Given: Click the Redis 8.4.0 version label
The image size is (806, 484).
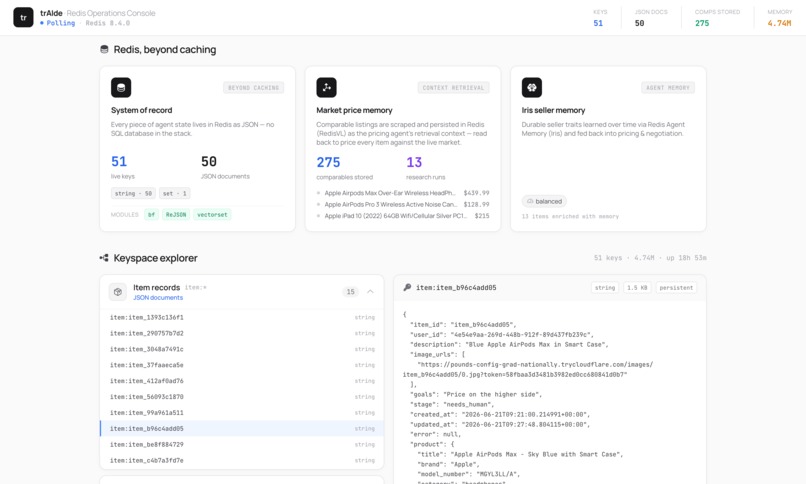Looking at the screenshot, I should (x=107, y=23).
